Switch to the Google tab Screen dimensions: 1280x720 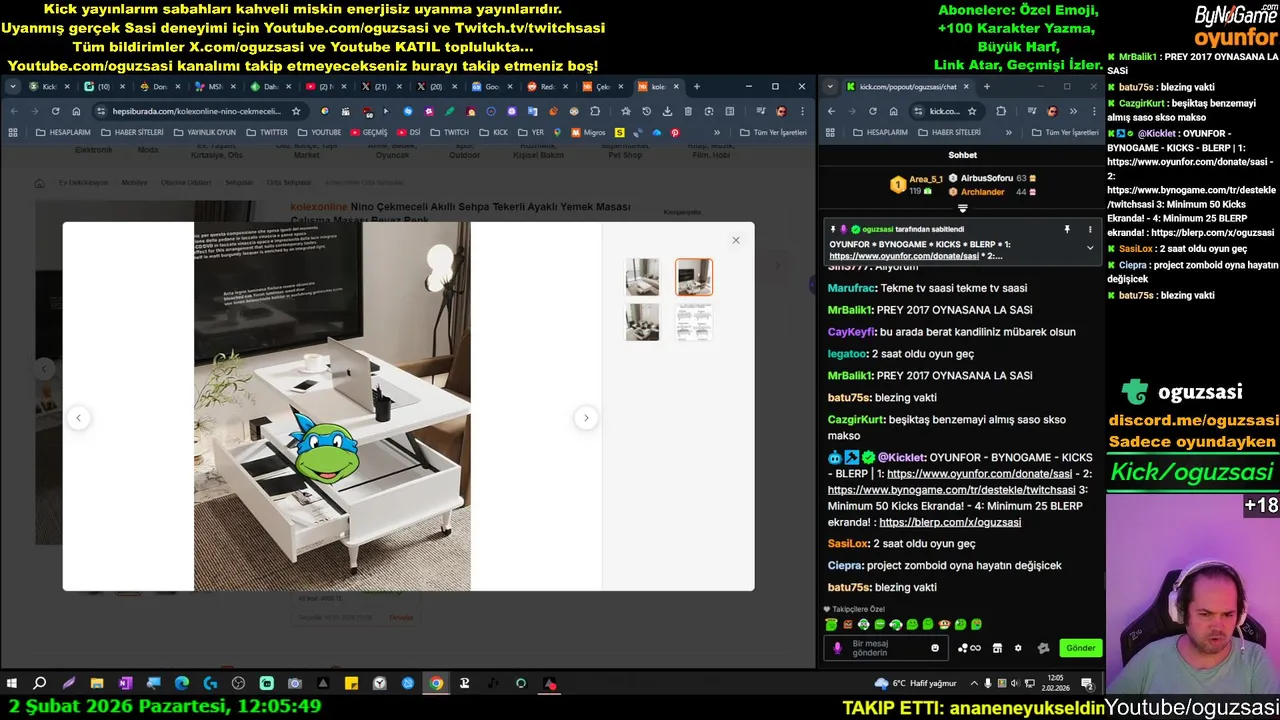pos(490,87)
